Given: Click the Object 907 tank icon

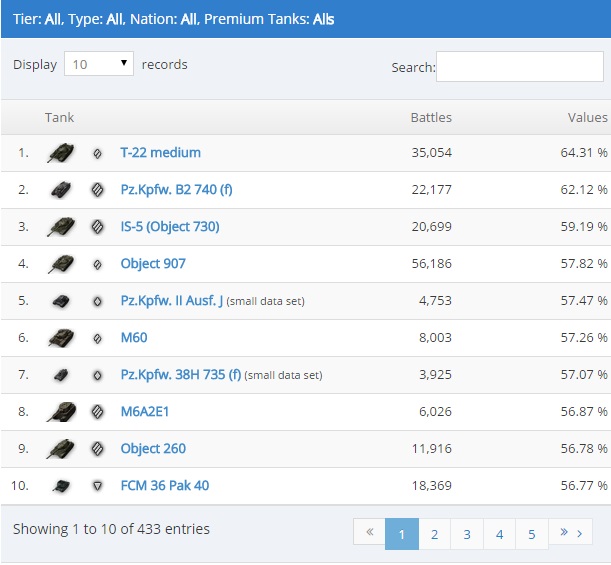Looking at the screenshot, I should tap(61, 264).
